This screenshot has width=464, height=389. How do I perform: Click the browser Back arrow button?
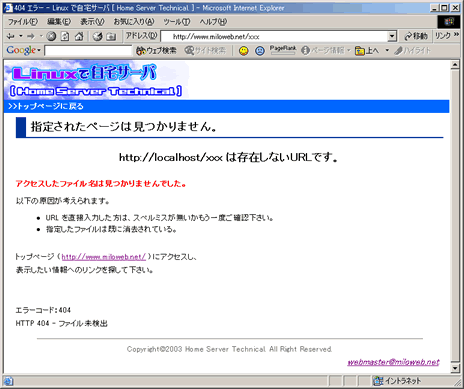tap(11, 36)
